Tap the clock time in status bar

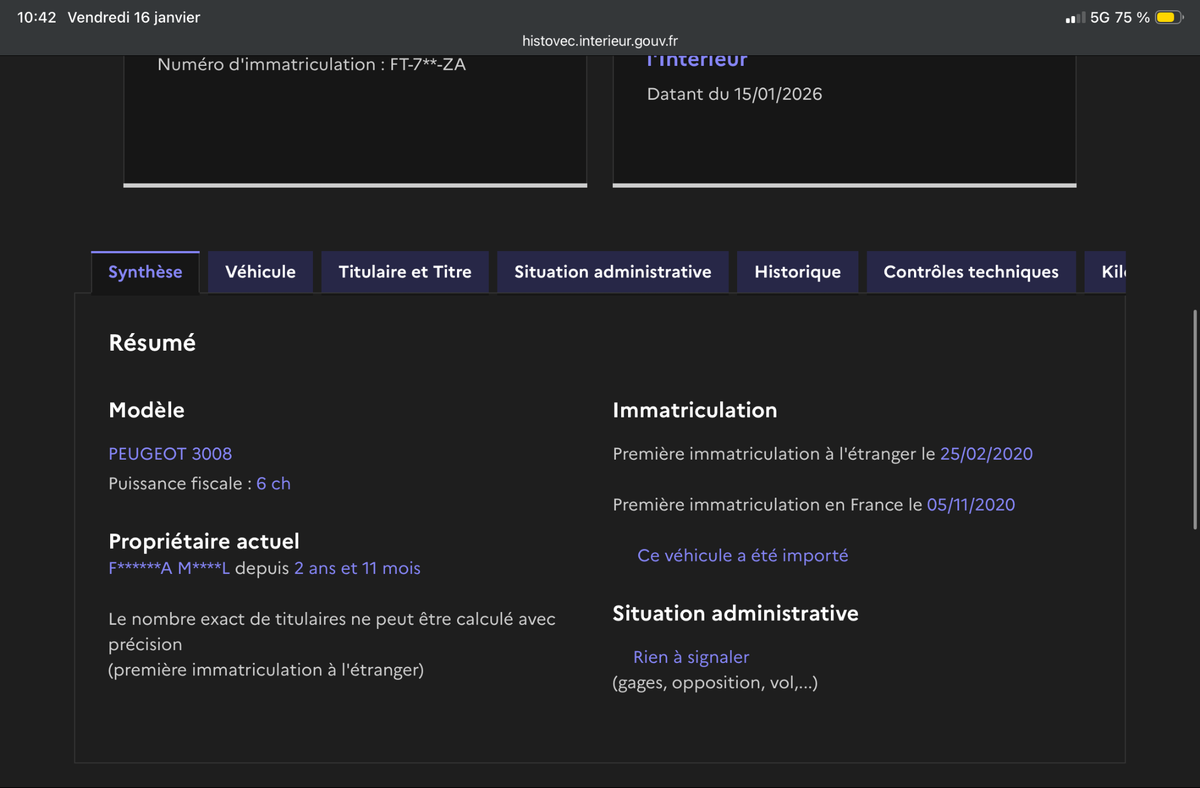(x=37, y=18)
